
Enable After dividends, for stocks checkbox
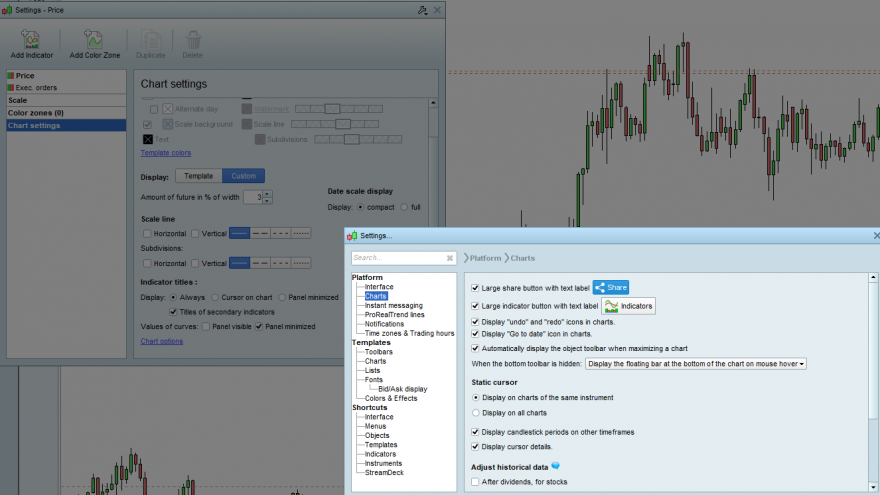[475, 482]
